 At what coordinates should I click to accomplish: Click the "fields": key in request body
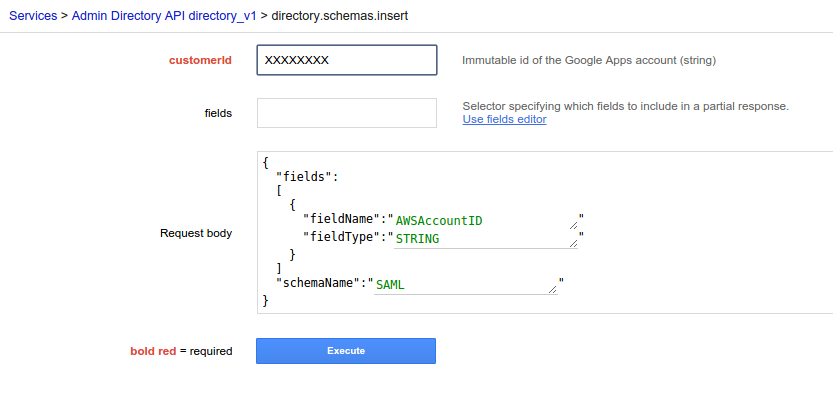point(307,177)
